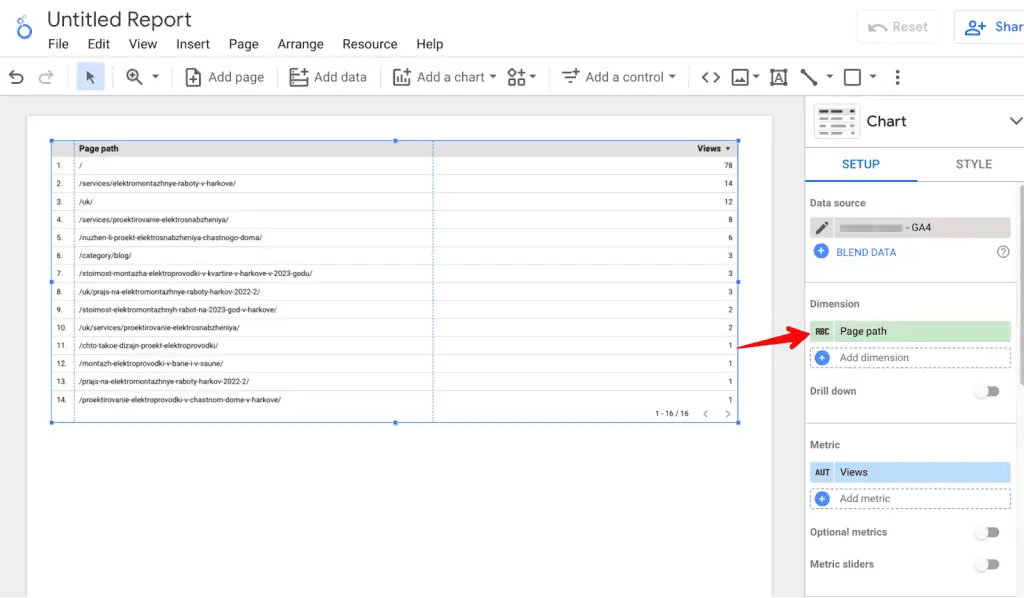Click the Undo icon

pyautogui.click(x=14, y=76)
